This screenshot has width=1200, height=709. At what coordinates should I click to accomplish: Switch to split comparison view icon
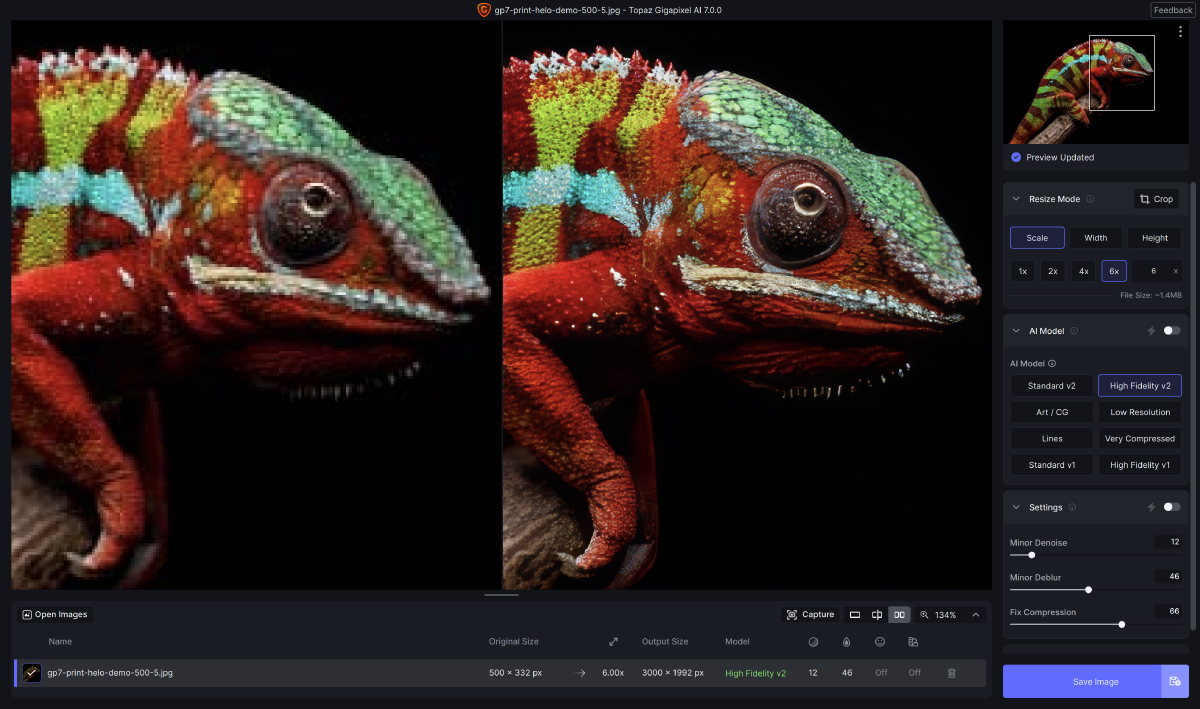(877, 614)
